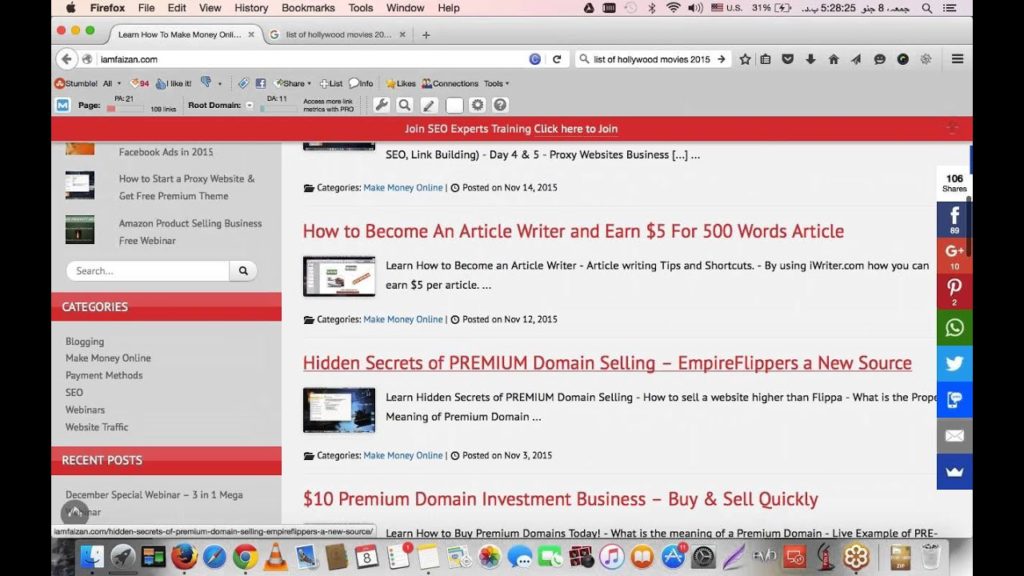Click the MozBar wrench tool icon
The width and height of the screenshot is (1024, 576).
tap(381, 104)
